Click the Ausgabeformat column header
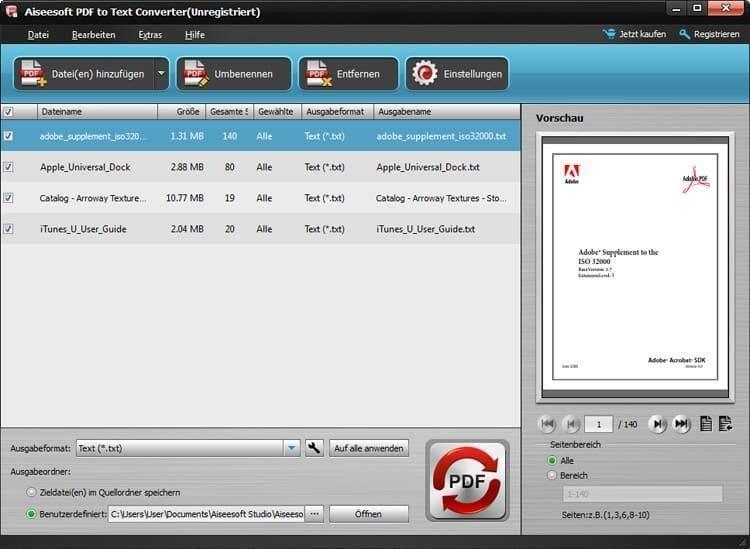 coord(338,112)
